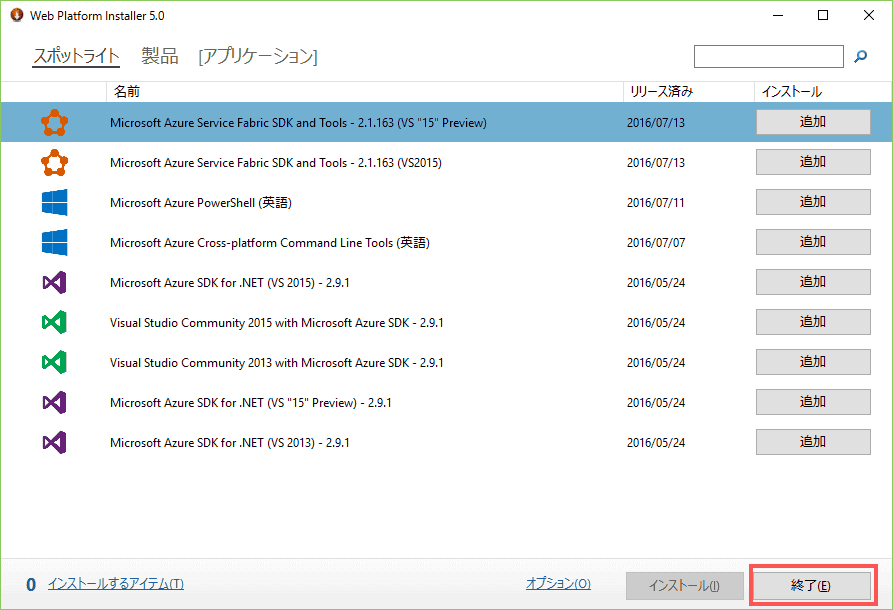
Task: Click the 終了 button to exit
Action: coord(812,586)
